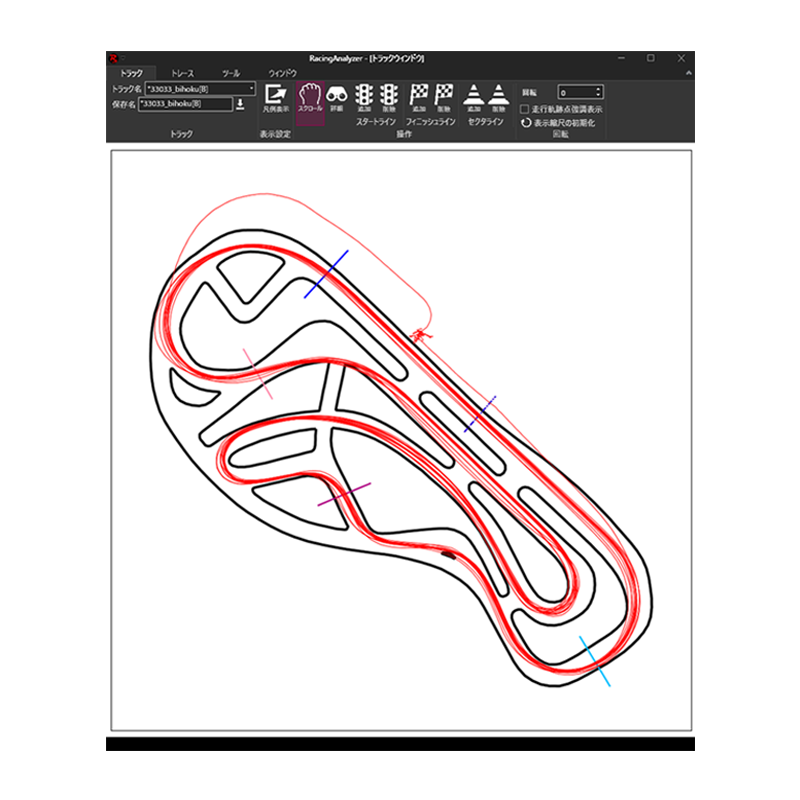Click the add finish line flag icon
This screenshot has width=800, height=800.
click(x=420, y=97)
